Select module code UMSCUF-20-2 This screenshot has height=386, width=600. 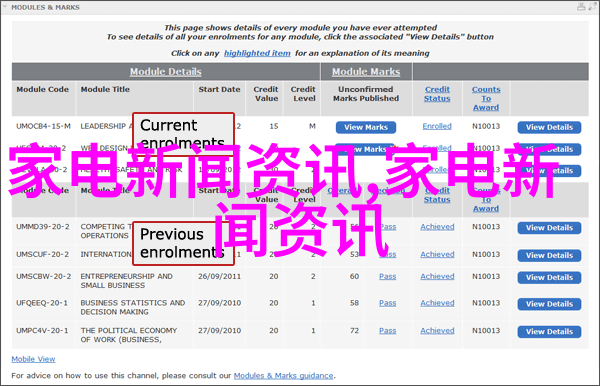point(42,254)
